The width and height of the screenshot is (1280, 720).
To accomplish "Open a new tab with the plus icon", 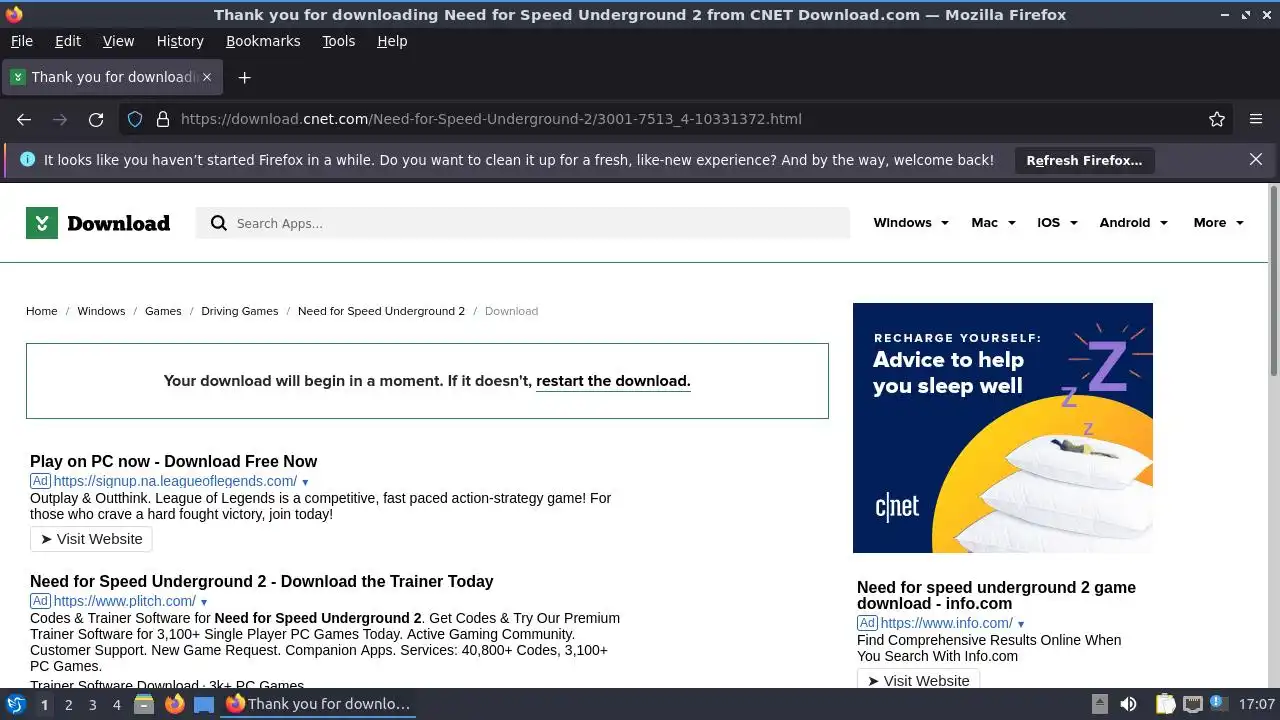I will (244, 77).
